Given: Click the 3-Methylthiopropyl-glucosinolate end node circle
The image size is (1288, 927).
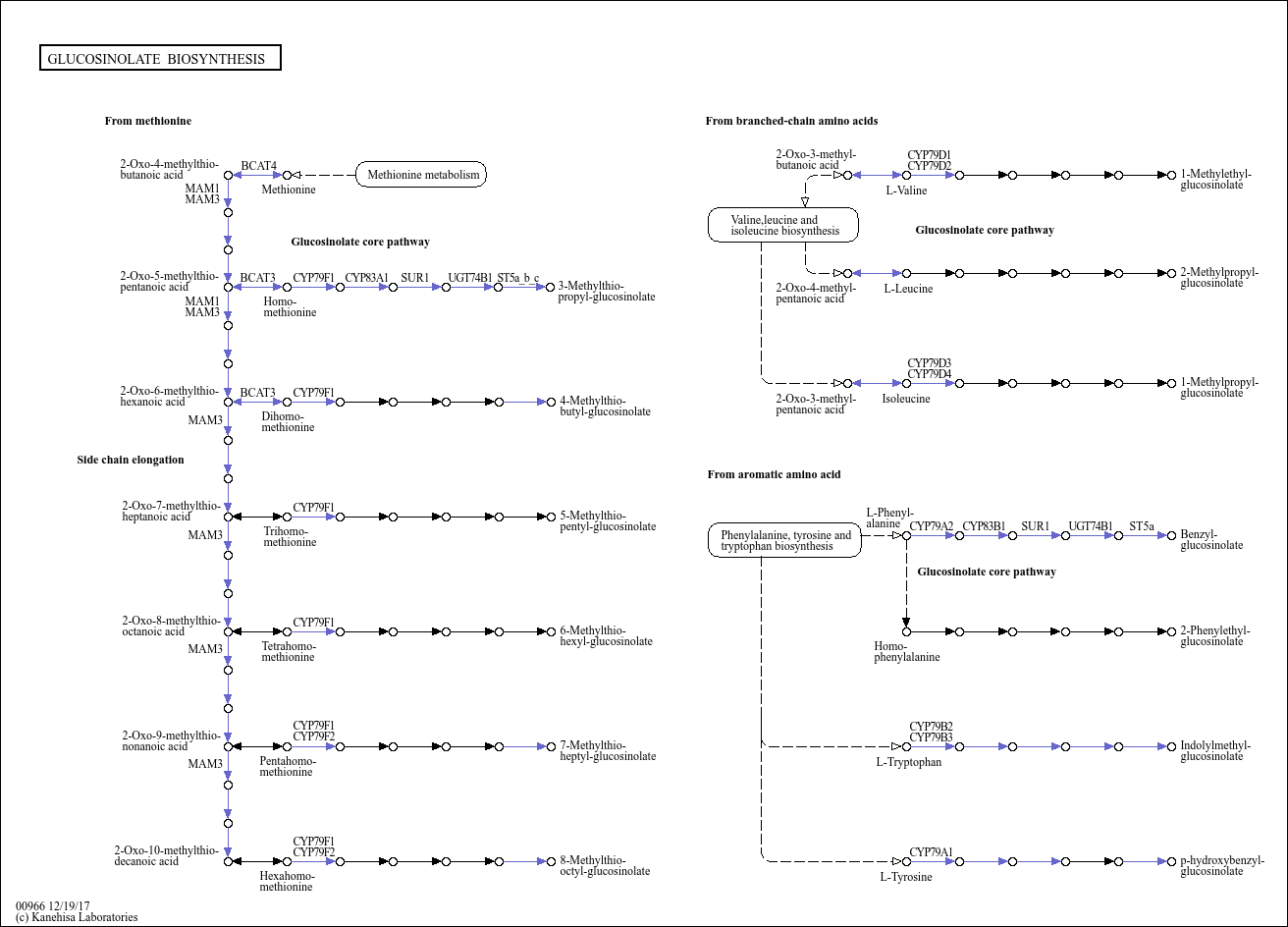Looking at the screenshot, I should tap(551, 287).
